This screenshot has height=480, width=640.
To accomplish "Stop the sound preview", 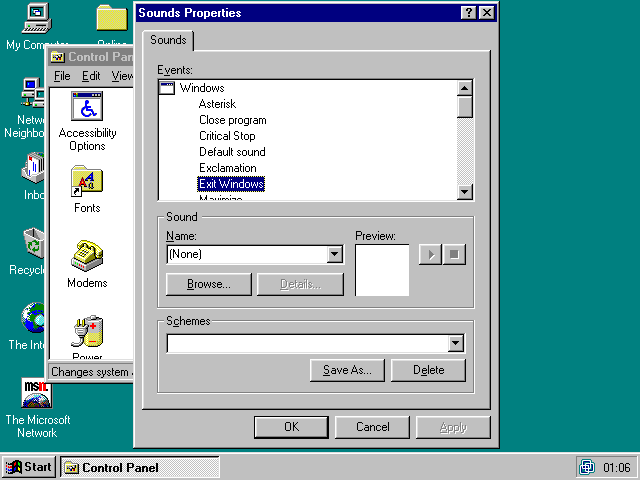I will pos(454,254).
